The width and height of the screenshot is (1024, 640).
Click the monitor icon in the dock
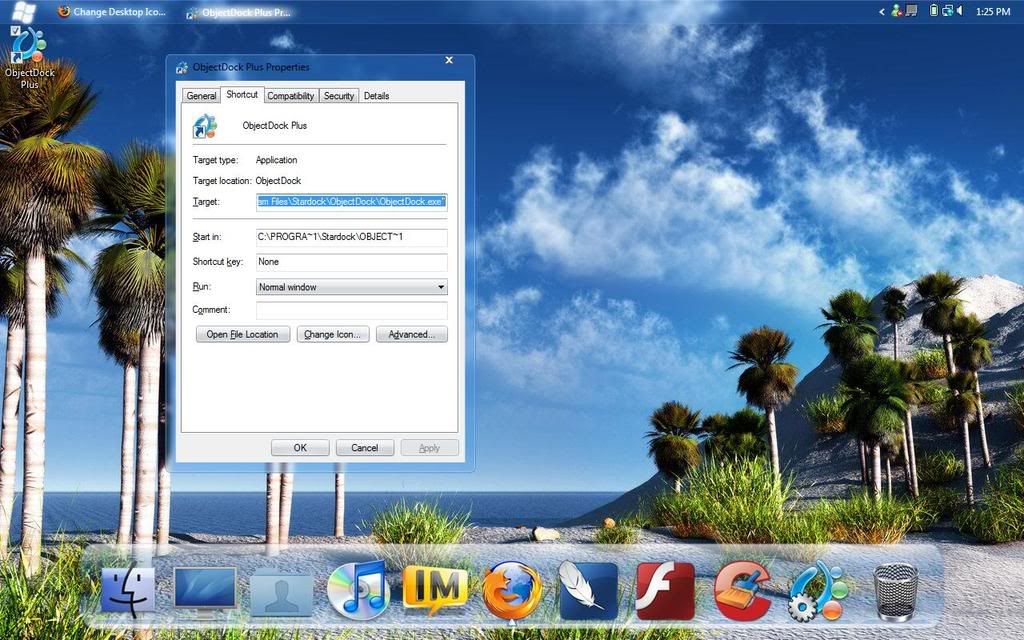click(x=205, y=591)
